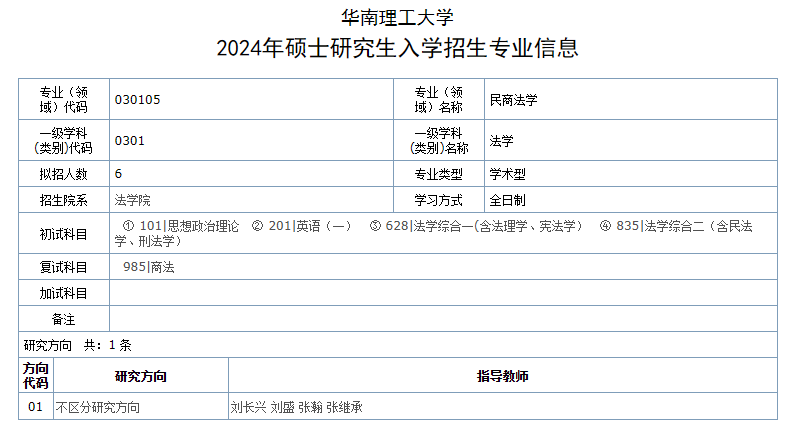Select the first-level discipline code 0301
Screen dimensions: 790x427
[130, 141]
